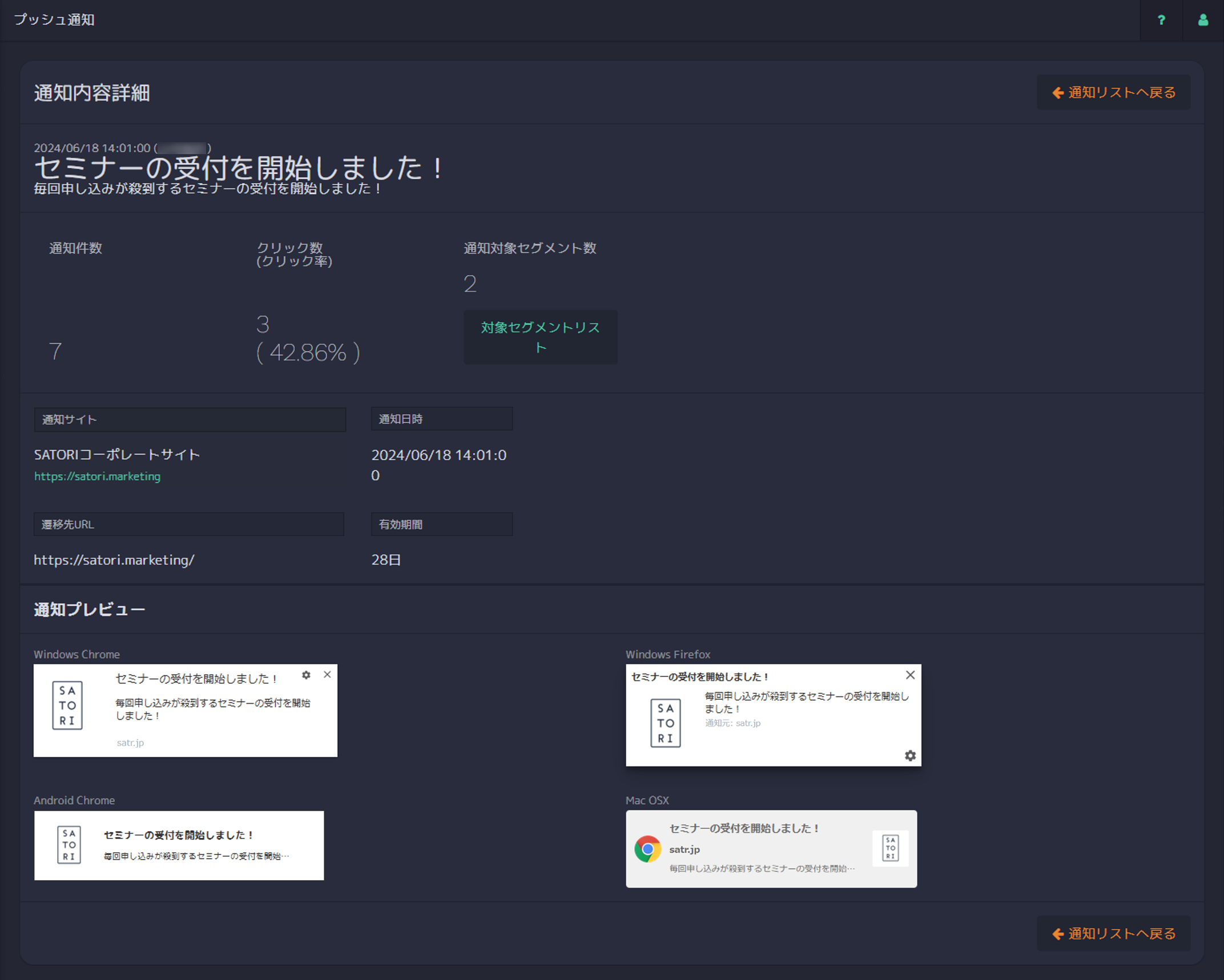The height and width of the screenshot is (980, 1224).
Task: Click SATORI logo in Android Chrome preview
Action: pyautogui.click(x=69, y=845)
